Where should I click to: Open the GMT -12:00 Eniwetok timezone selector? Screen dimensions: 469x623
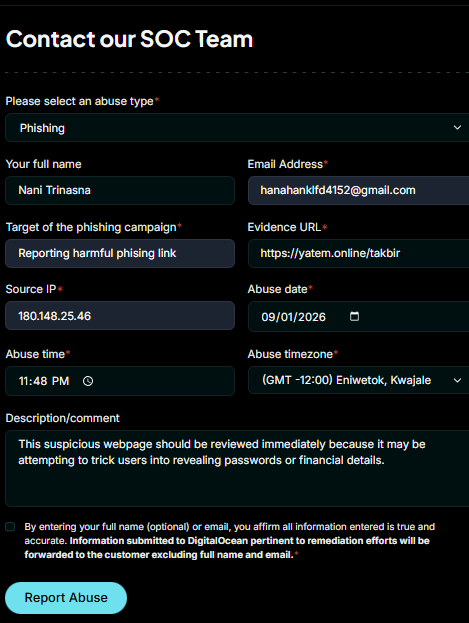point(359,380)
